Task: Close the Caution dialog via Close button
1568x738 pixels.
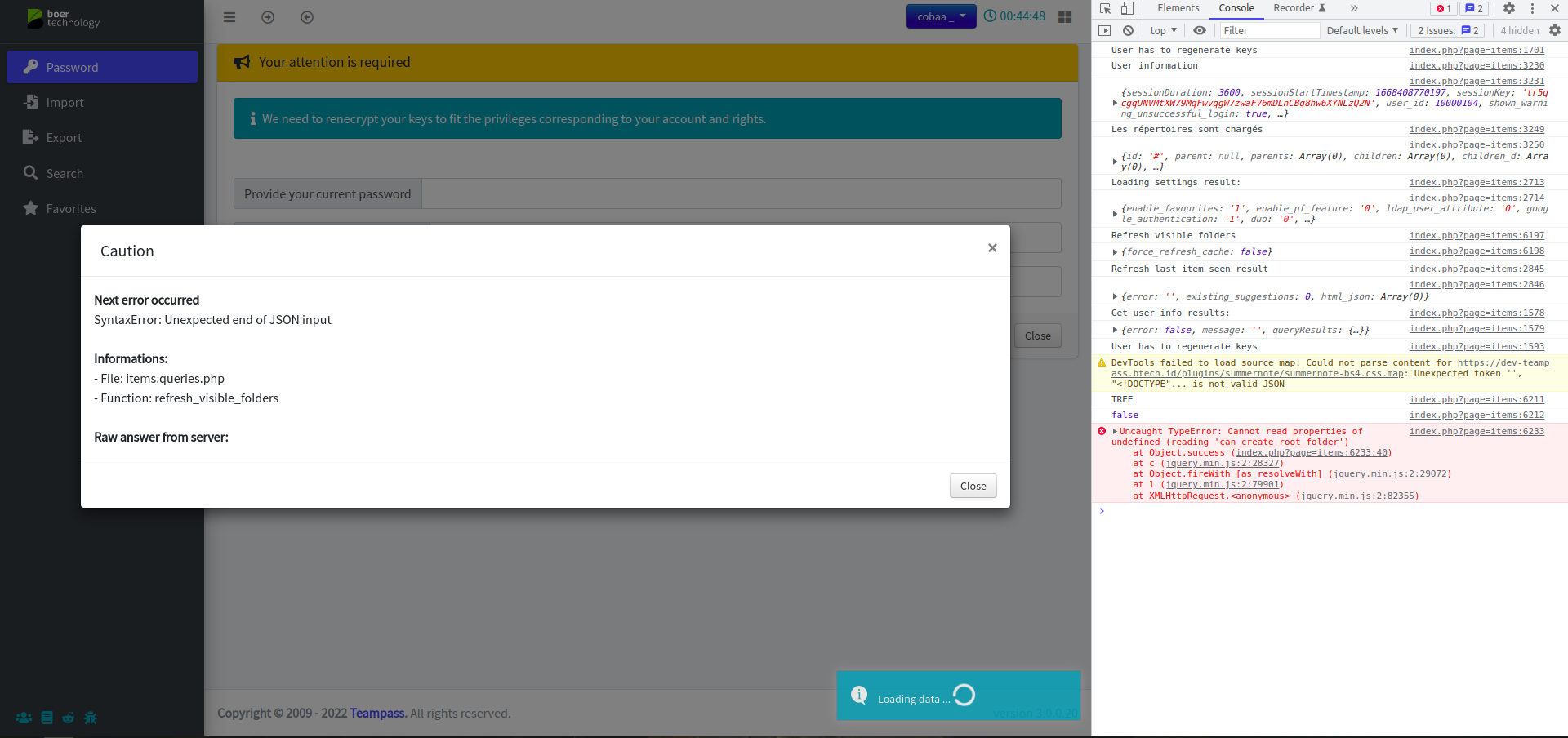Action: (x=972, y=486)
